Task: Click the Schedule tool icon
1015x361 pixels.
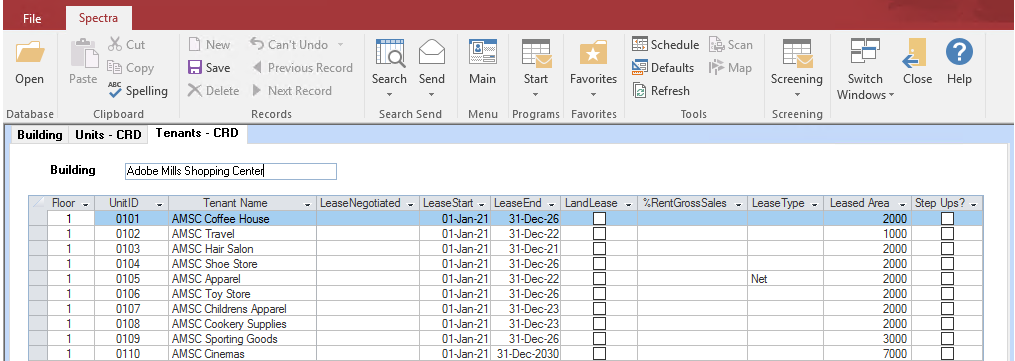Action: pos(640,45)
